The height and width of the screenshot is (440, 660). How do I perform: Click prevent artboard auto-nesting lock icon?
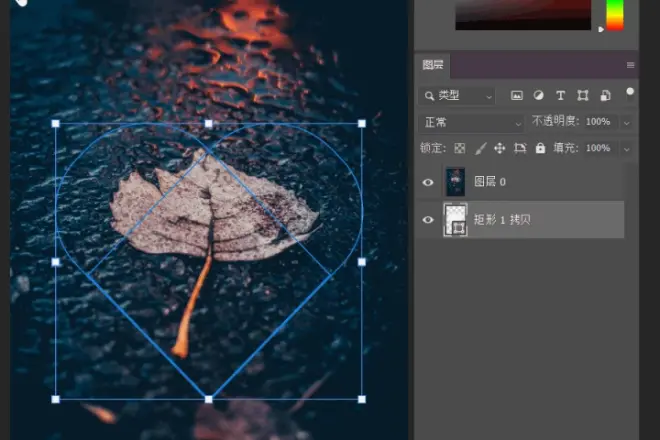point(520,148)
